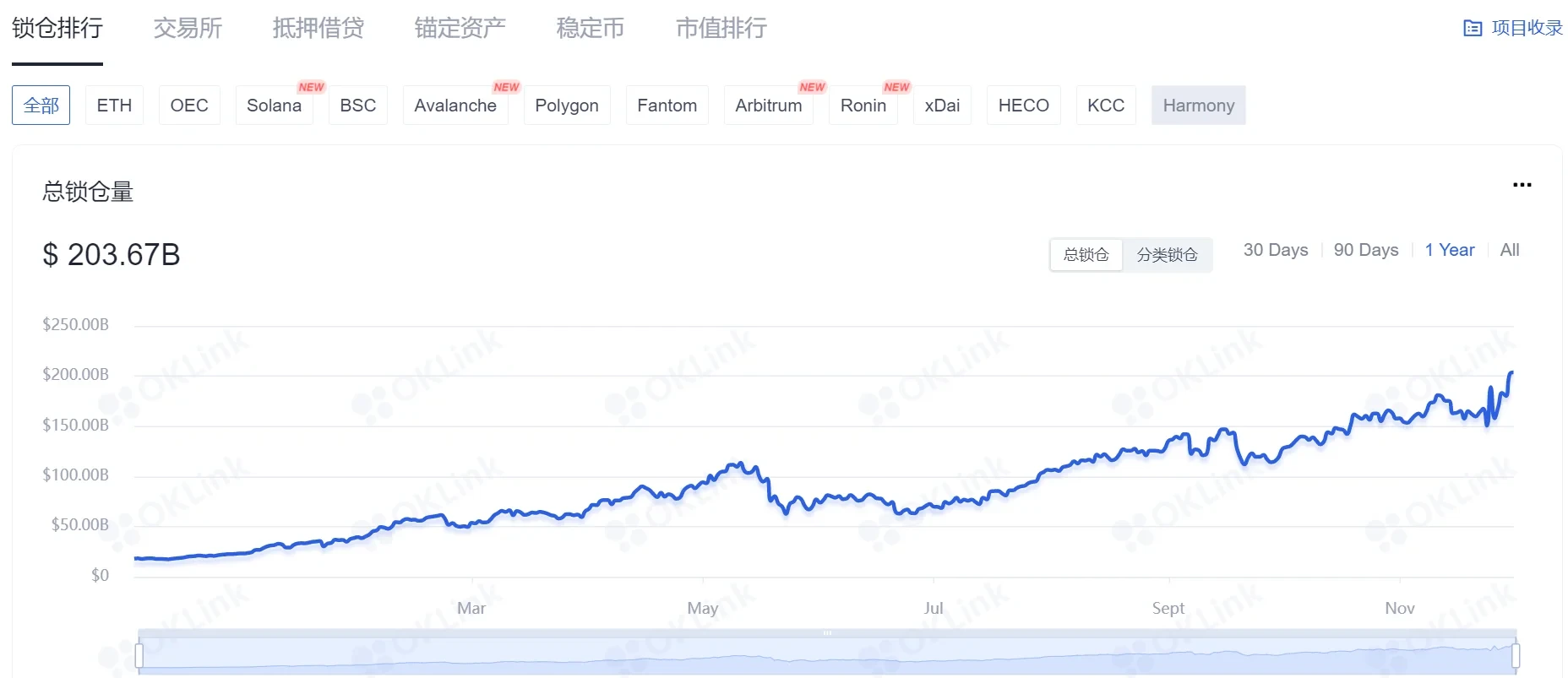1568x678 pixels.
Task: Go to the 市值排行 tab
Action: click(x=721, y=29)
